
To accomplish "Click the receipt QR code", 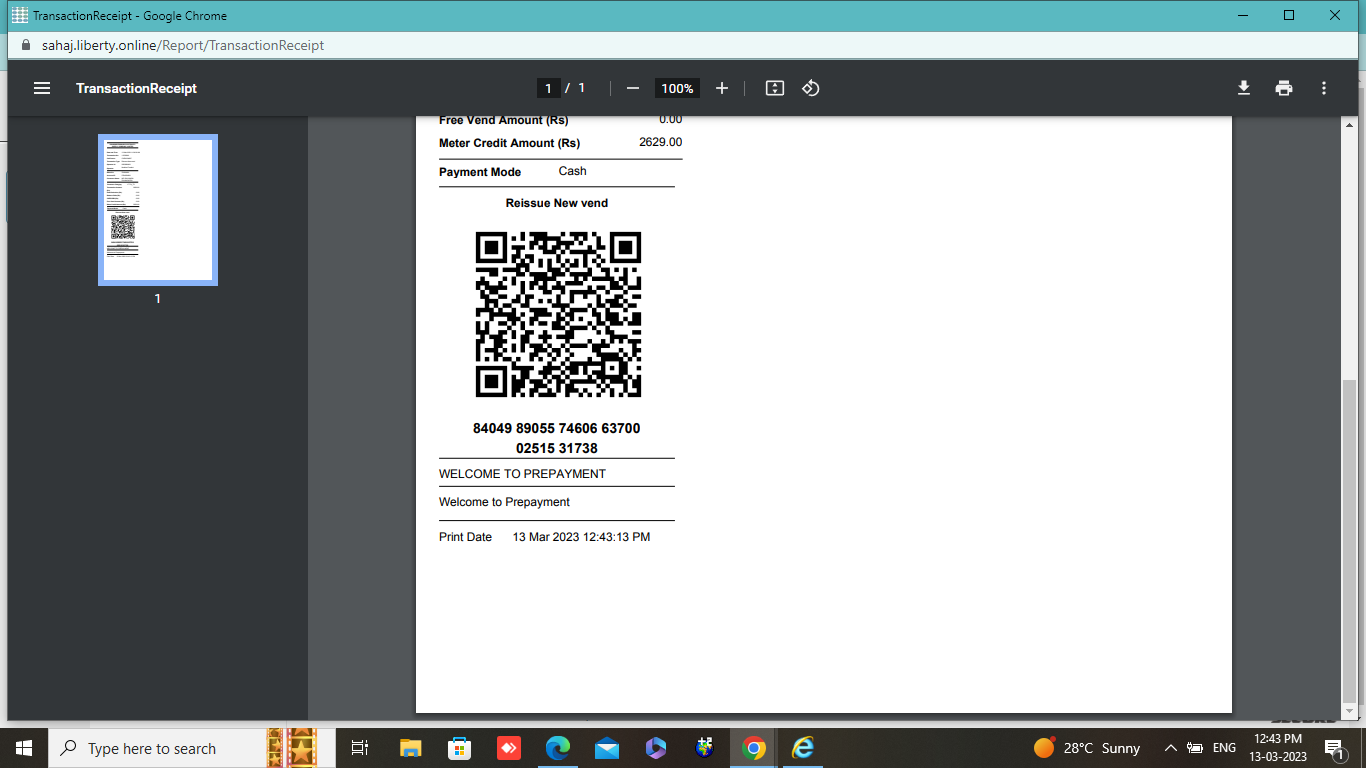I will click(558, 315).
